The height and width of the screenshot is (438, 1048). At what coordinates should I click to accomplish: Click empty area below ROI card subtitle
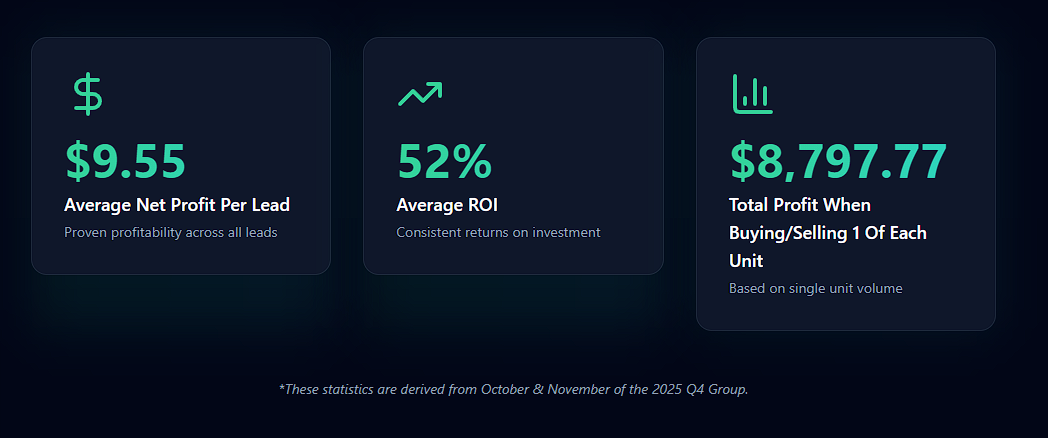coord(513,257)
